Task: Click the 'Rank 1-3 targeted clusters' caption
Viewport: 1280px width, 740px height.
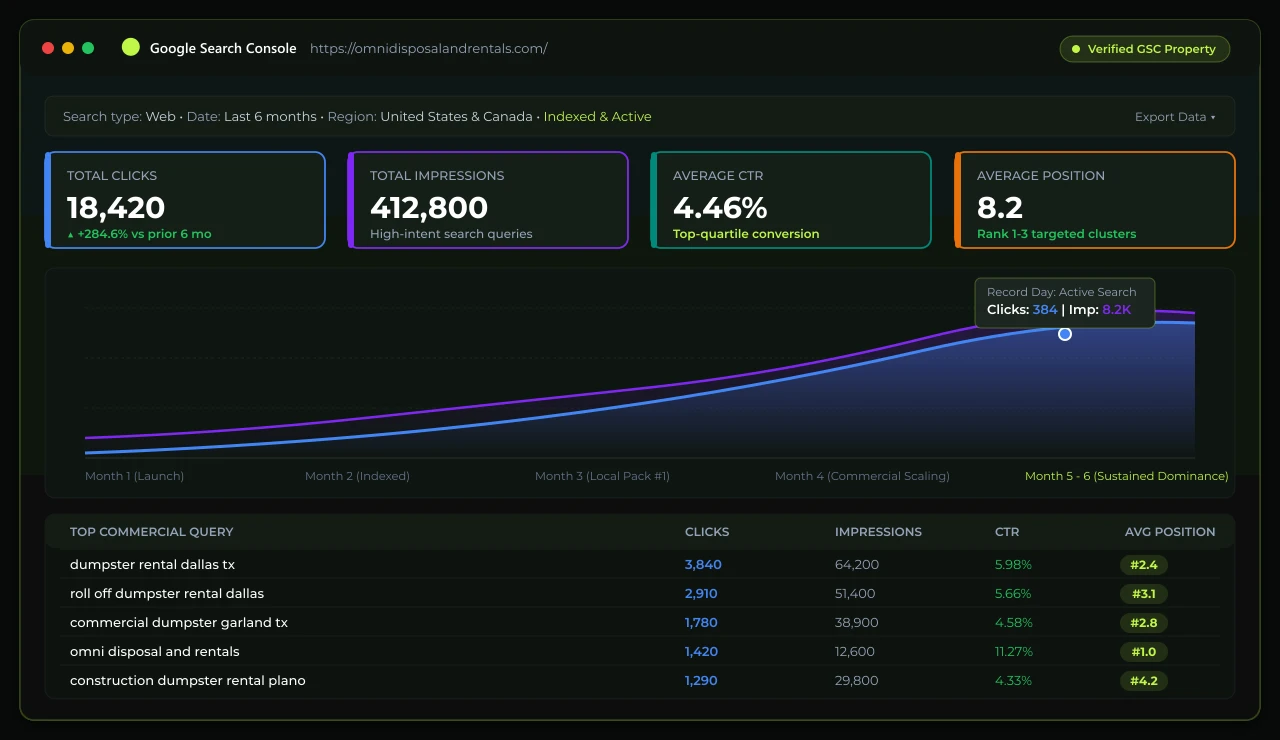Action: coord(1056,234)
